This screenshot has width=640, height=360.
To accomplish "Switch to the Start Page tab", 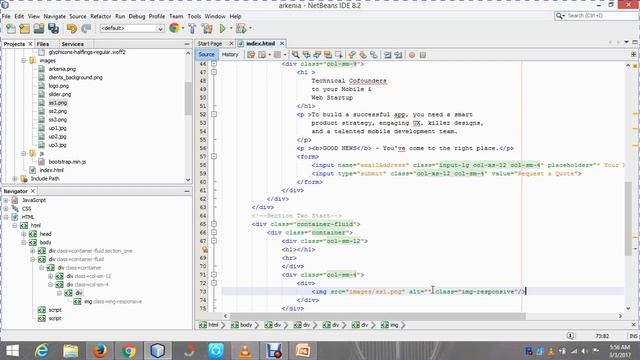I will click(x=210, y=44).
